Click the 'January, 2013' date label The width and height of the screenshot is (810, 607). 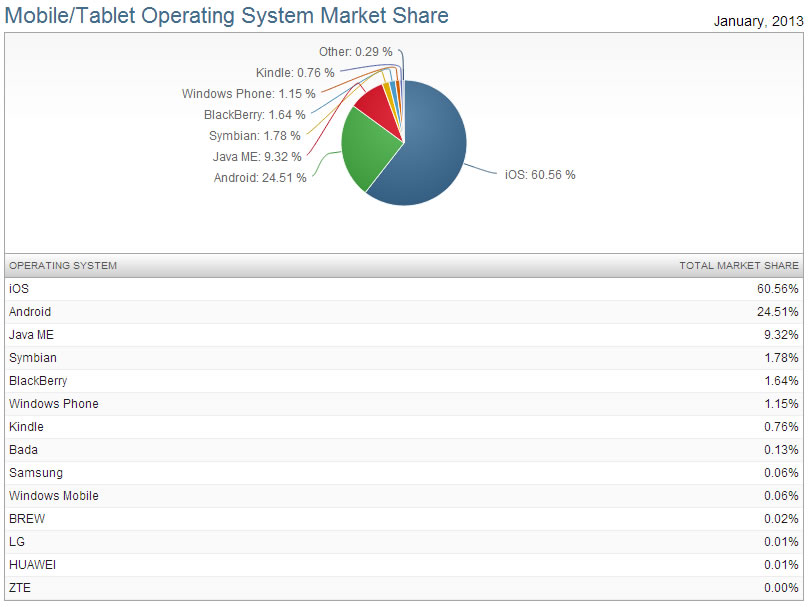point(758,21)
